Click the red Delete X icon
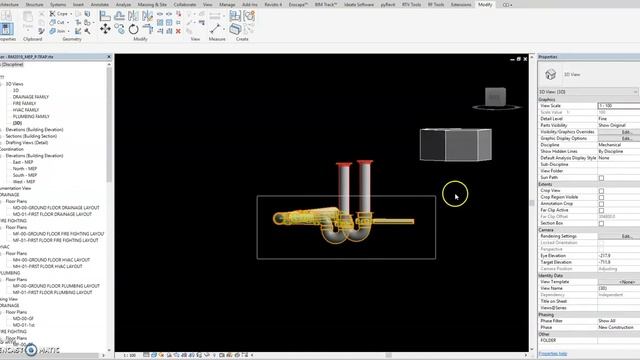This screenshot has height=360, width=640. [178, 31]
